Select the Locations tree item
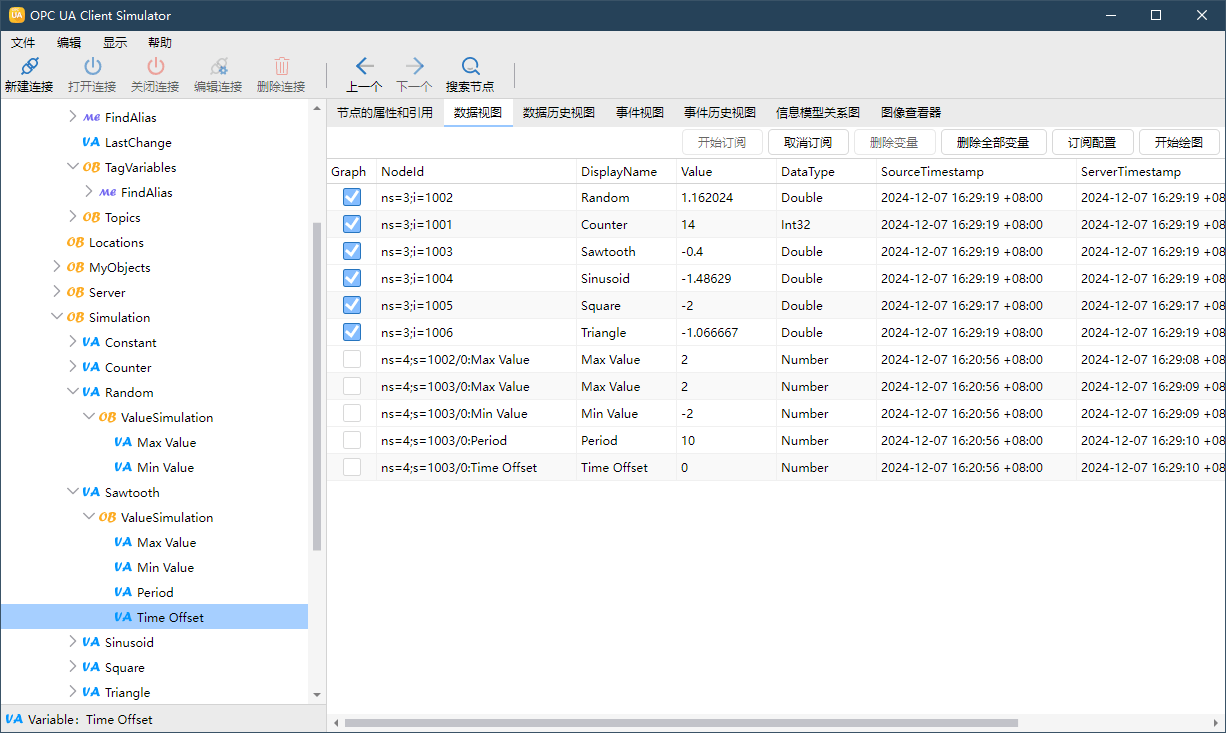 coord(116,242)
